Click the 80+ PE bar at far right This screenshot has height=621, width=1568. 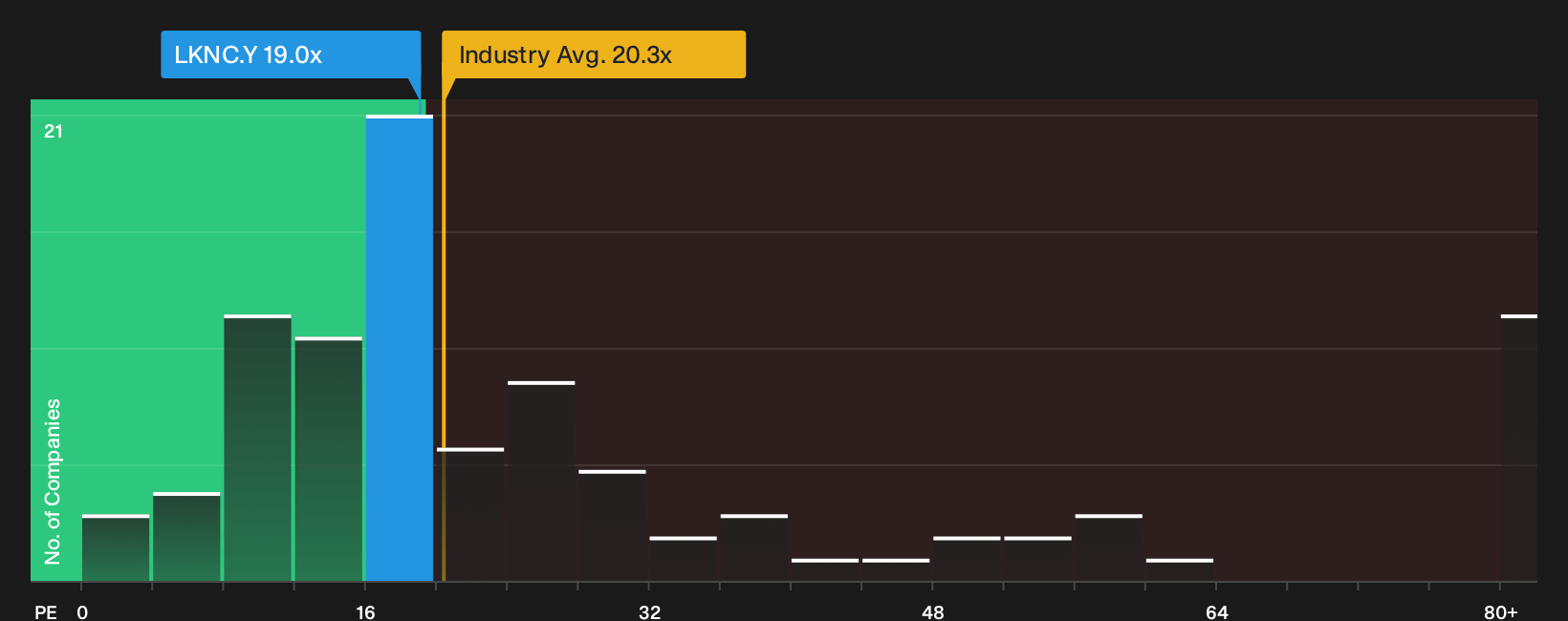click(x=1518, y=447)
